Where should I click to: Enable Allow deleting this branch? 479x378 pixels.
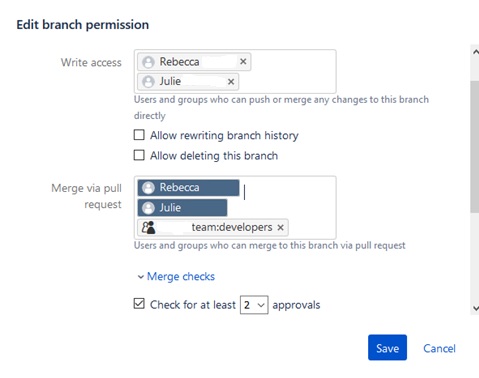tap(139, 155)
